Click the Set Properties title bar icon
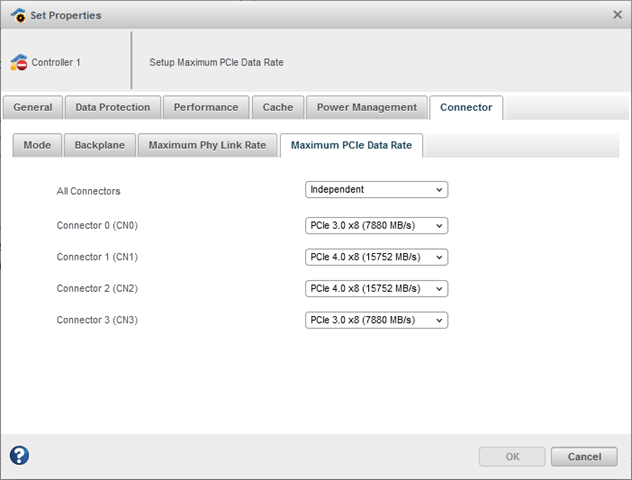The image size is (632, 480). (x=18, y=15)
